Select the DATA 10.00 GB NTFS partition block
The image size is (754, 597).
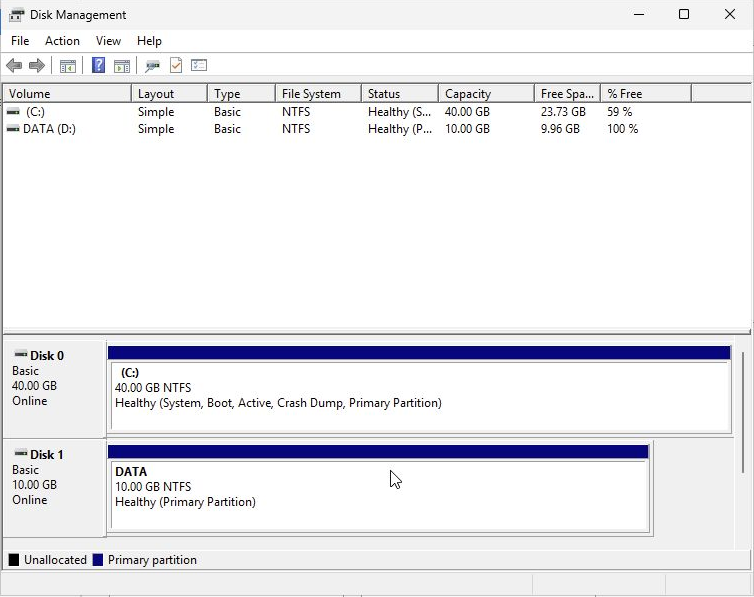(378, 488)
